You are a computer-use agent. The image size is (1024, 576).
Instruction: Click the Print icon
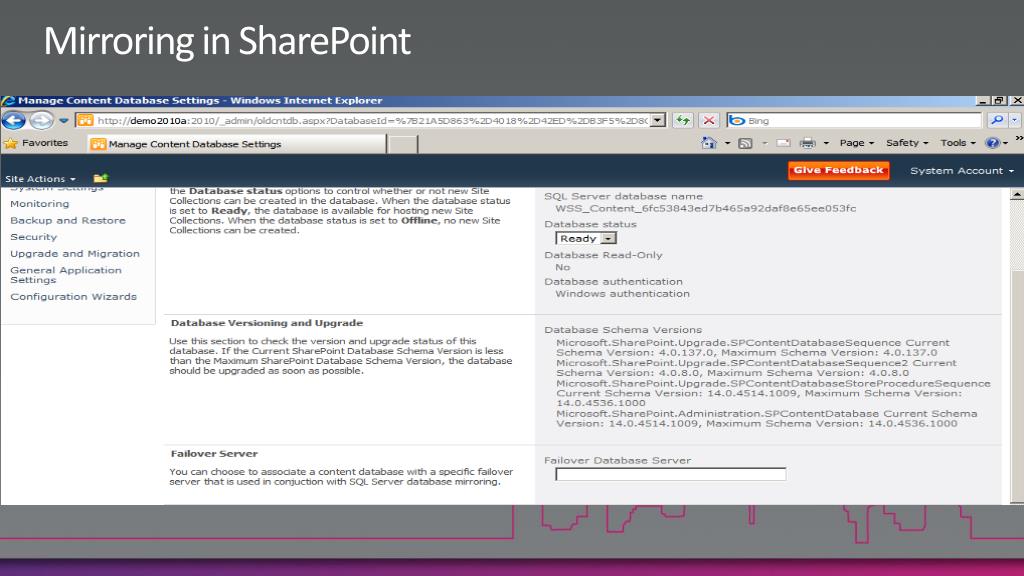(x=808, y=143)
